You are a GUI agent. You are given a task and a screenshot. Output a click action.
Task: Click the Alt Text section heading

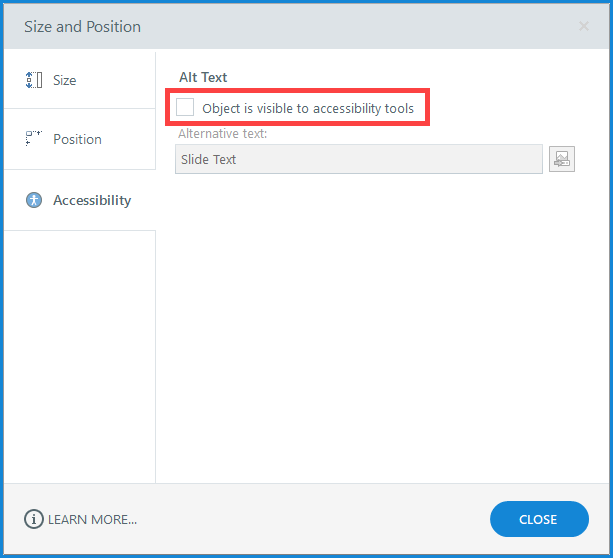[203, 77]
